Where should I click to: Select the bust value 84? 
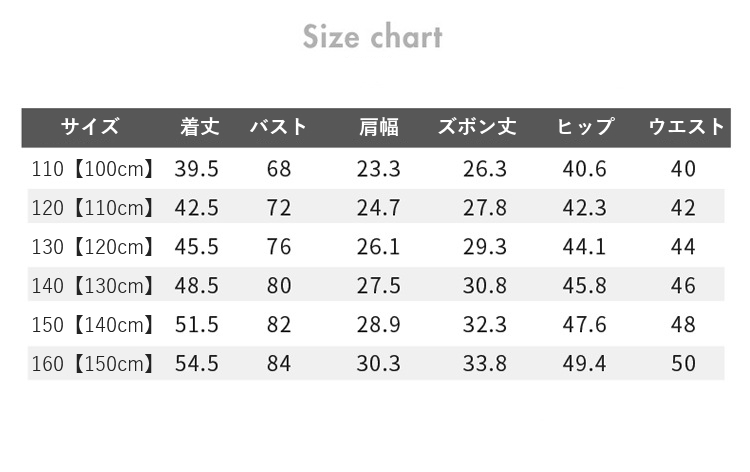click(x=279, y=363)
